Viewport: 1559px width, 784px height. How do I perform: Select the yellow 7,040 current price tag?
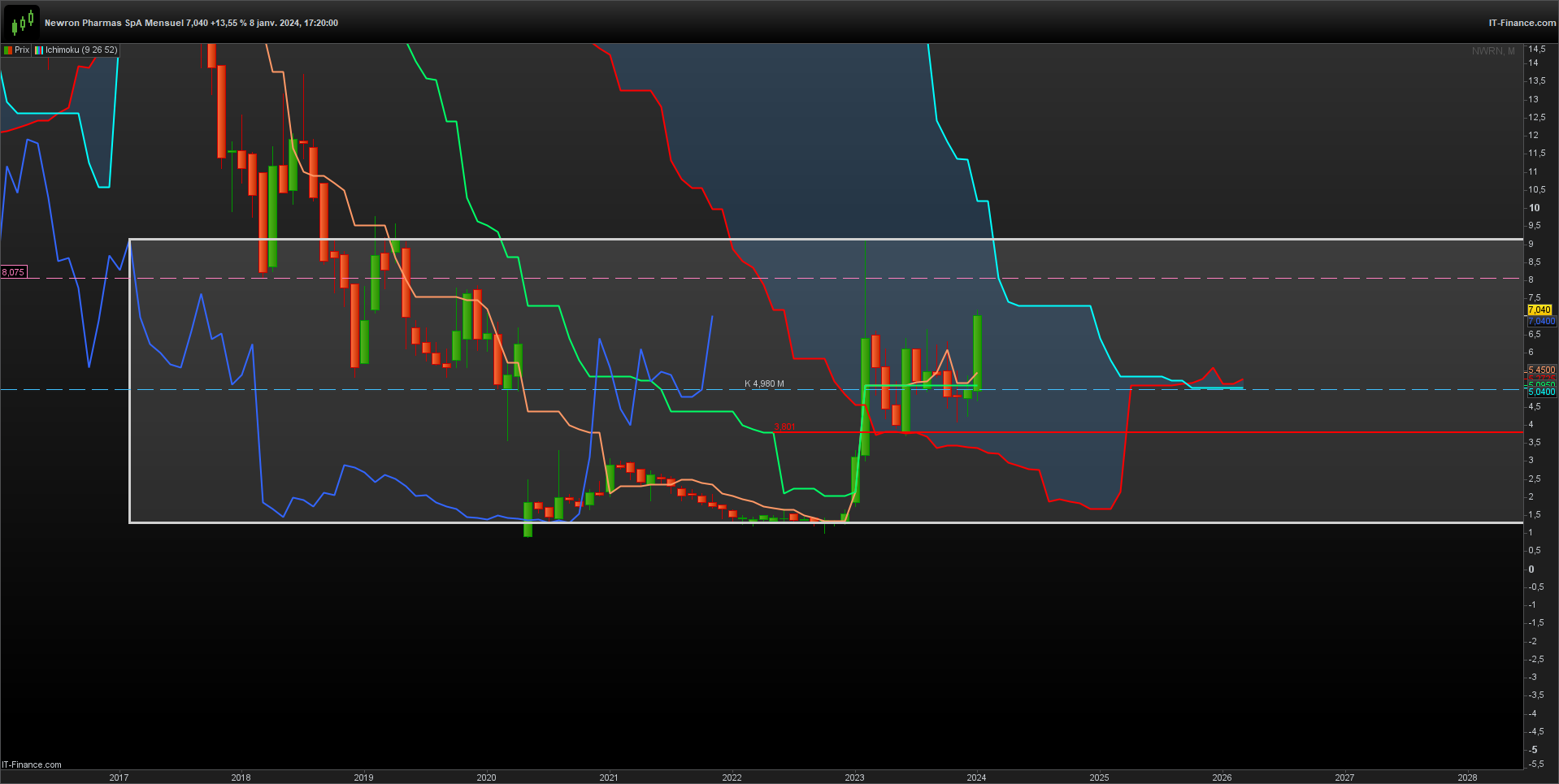[1539, 310]
